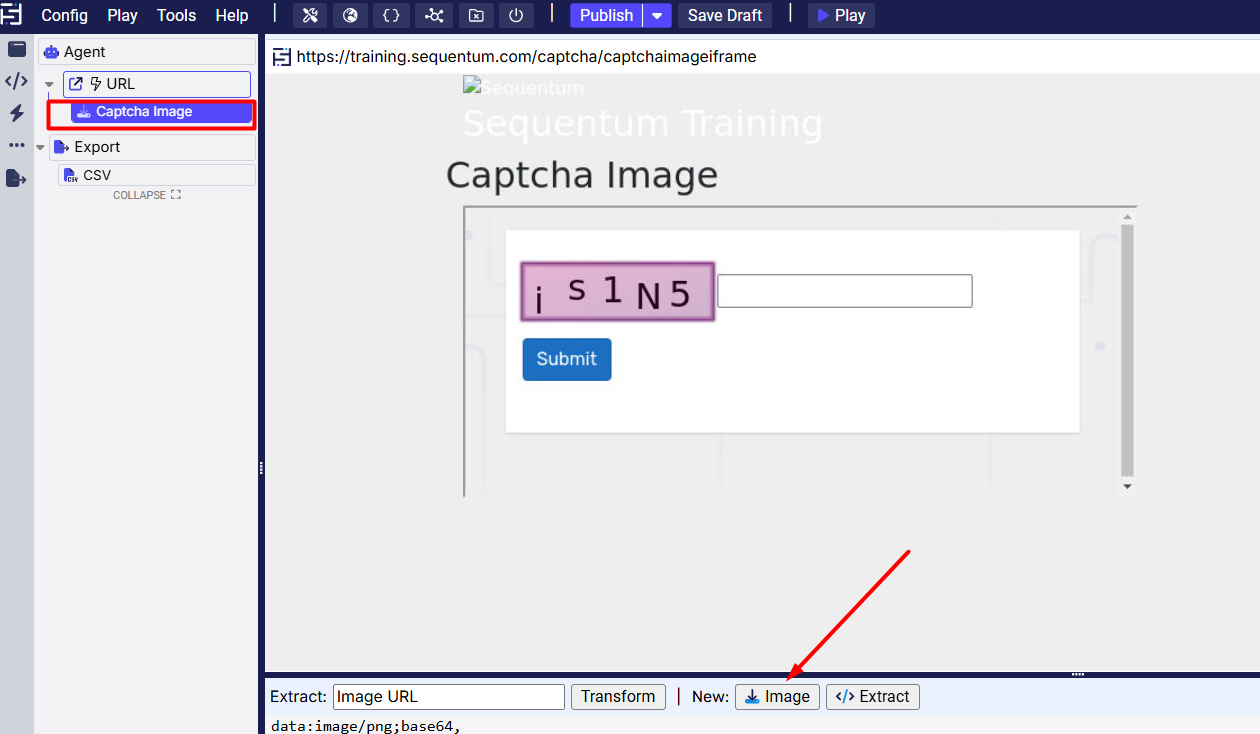Click the Extract field showing Image URL

point(449,697)
